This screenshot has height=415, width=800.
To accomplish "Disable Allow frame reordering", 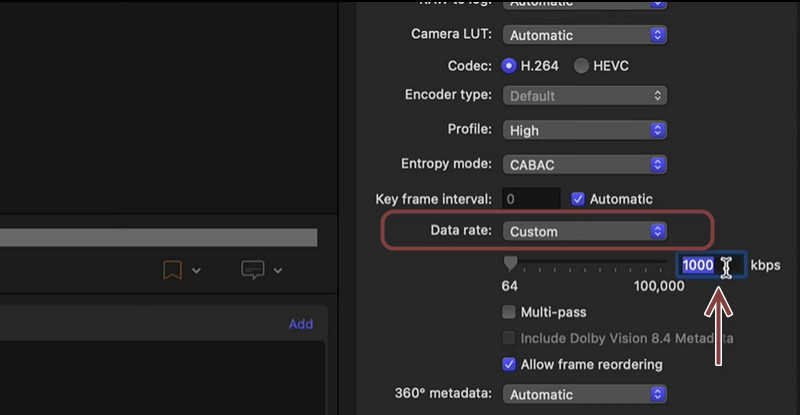I will coord(510,364).
